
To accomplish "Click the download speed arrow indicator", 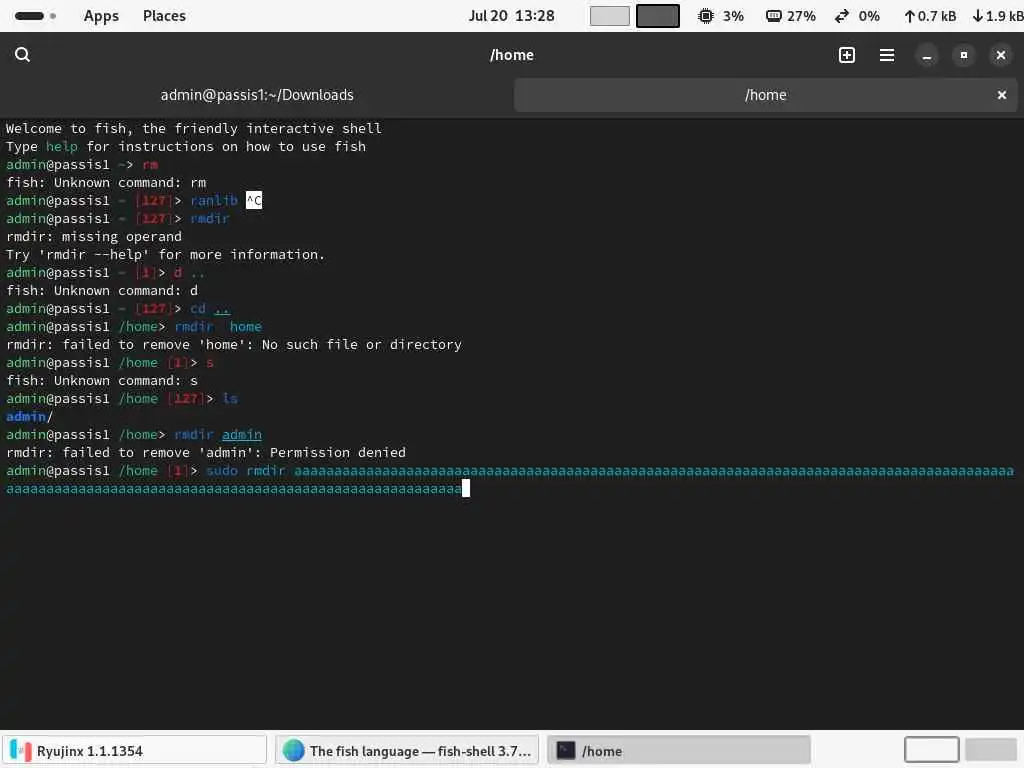I will coord(978,16).
